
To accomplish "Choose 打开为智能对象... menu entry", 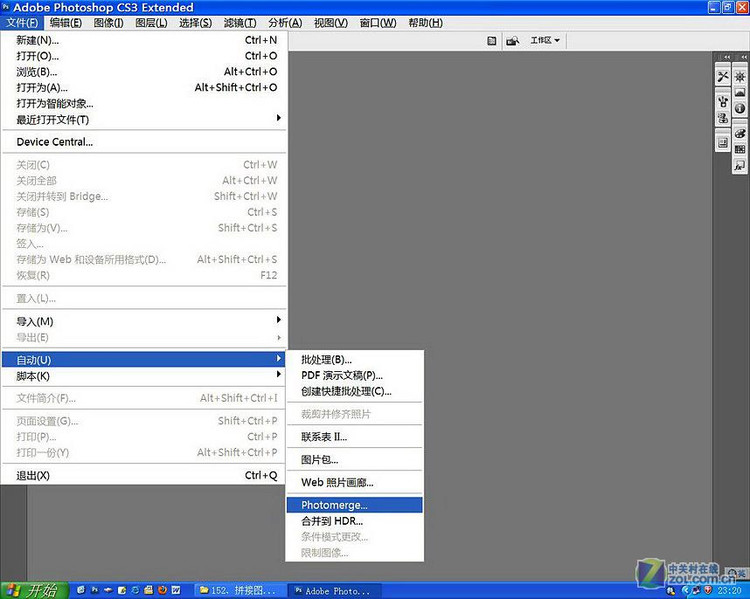I will [x=144, y=103].
